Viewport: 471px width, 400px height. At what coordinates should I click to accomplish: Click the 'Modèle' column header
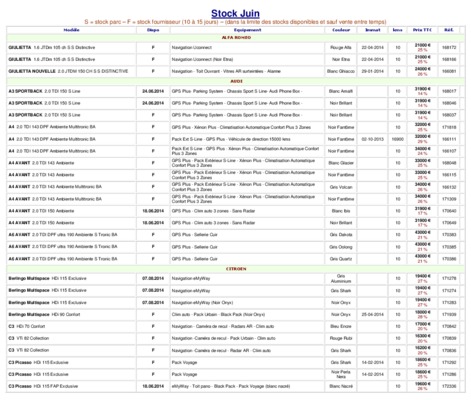pyautogui.click(x=71, y=30)
